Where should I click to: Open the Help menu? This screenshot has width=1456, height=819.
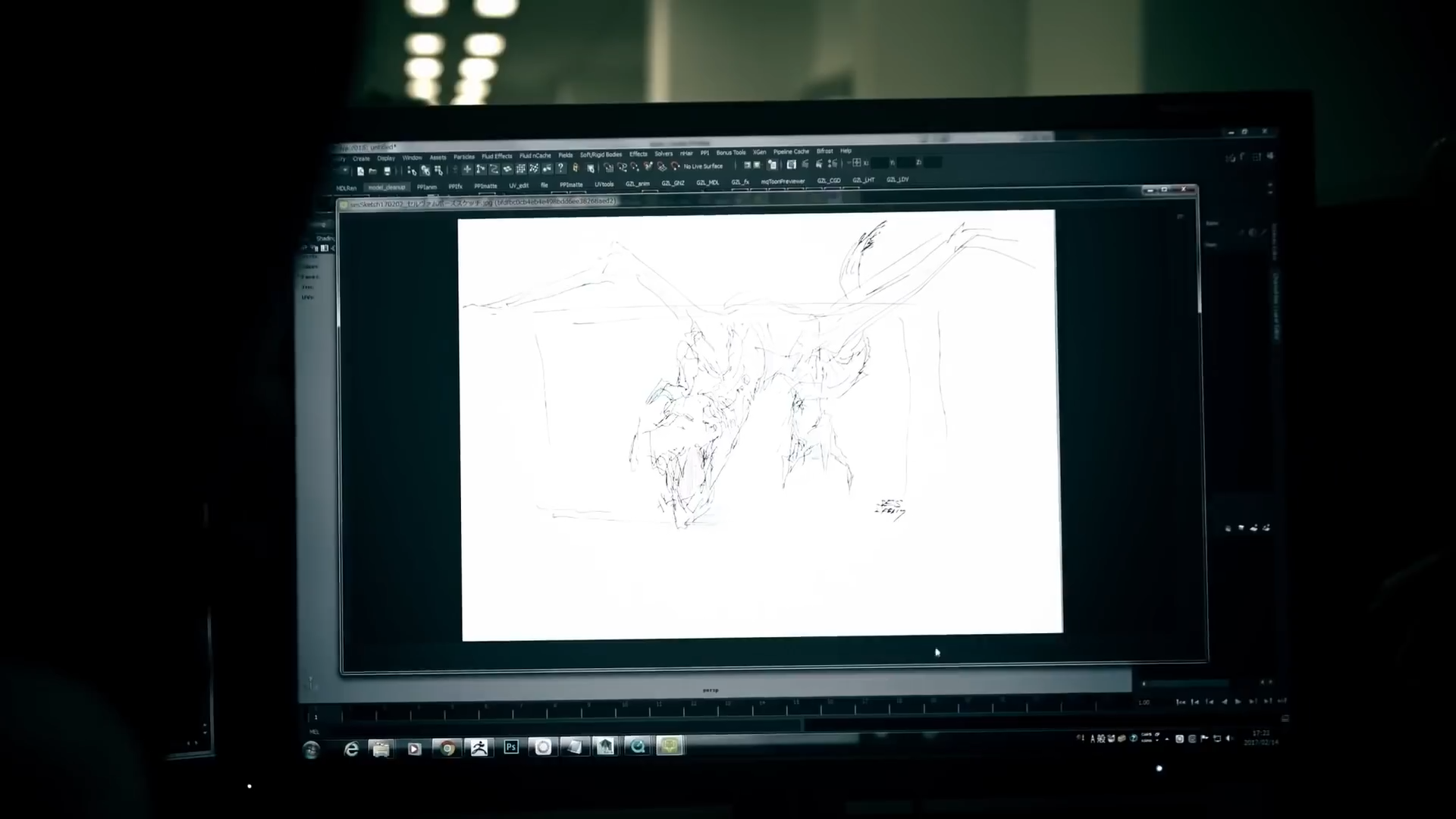point(846,151)
